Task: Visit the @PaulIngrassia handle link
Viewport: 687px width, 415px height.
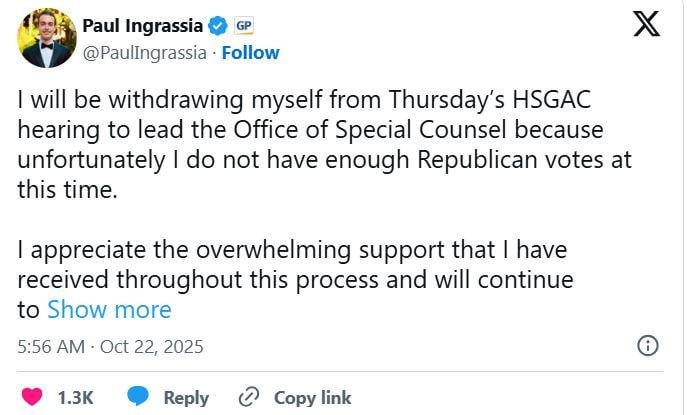Action: [144, 52]
